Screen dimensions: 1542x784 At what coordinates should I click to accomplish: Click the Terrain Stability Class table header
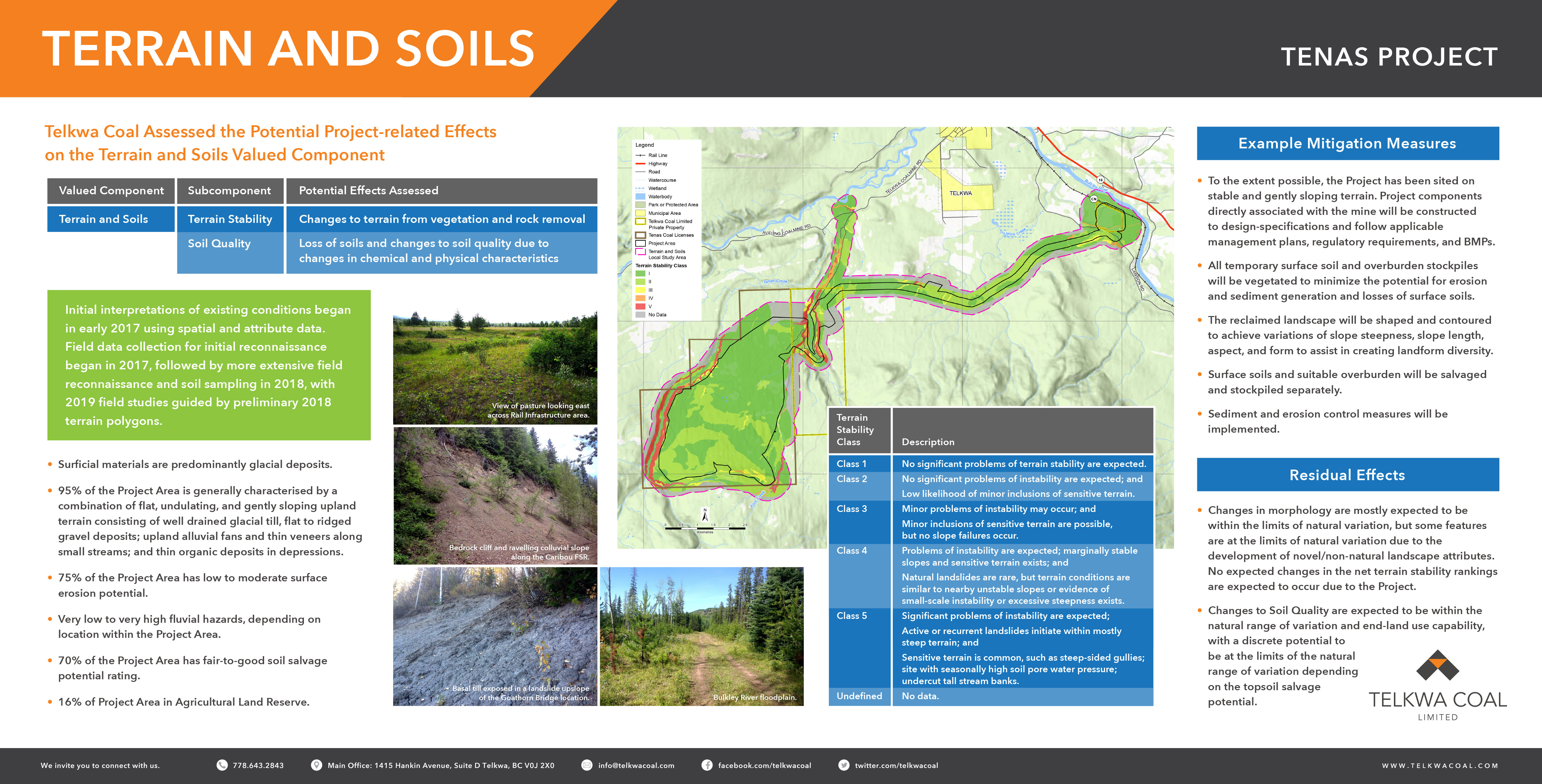coord(860,430)
